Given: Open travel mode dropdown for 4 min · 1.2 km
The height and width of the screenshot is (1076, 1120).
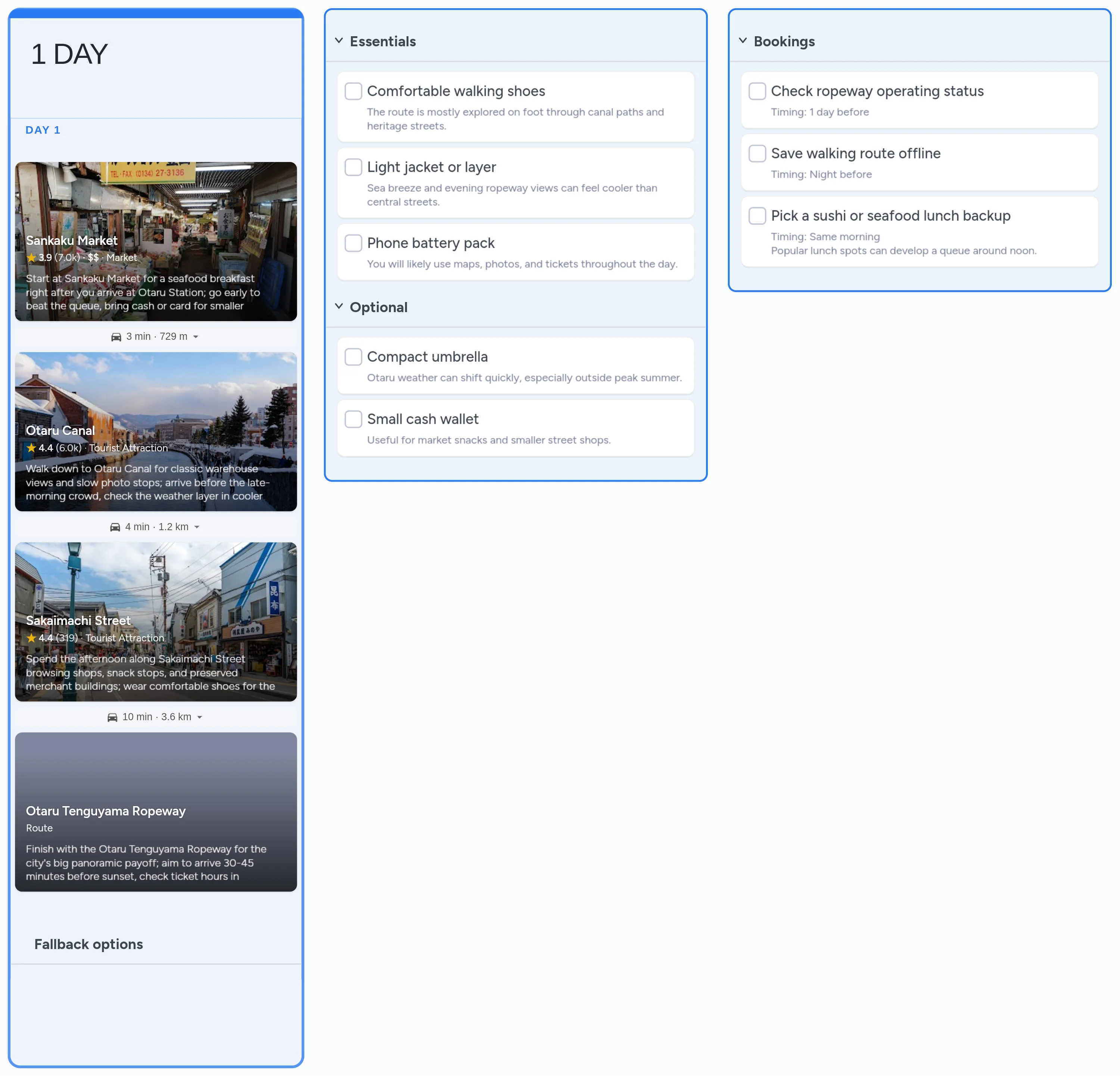Looking at the screenshot, I should [197, 528].
